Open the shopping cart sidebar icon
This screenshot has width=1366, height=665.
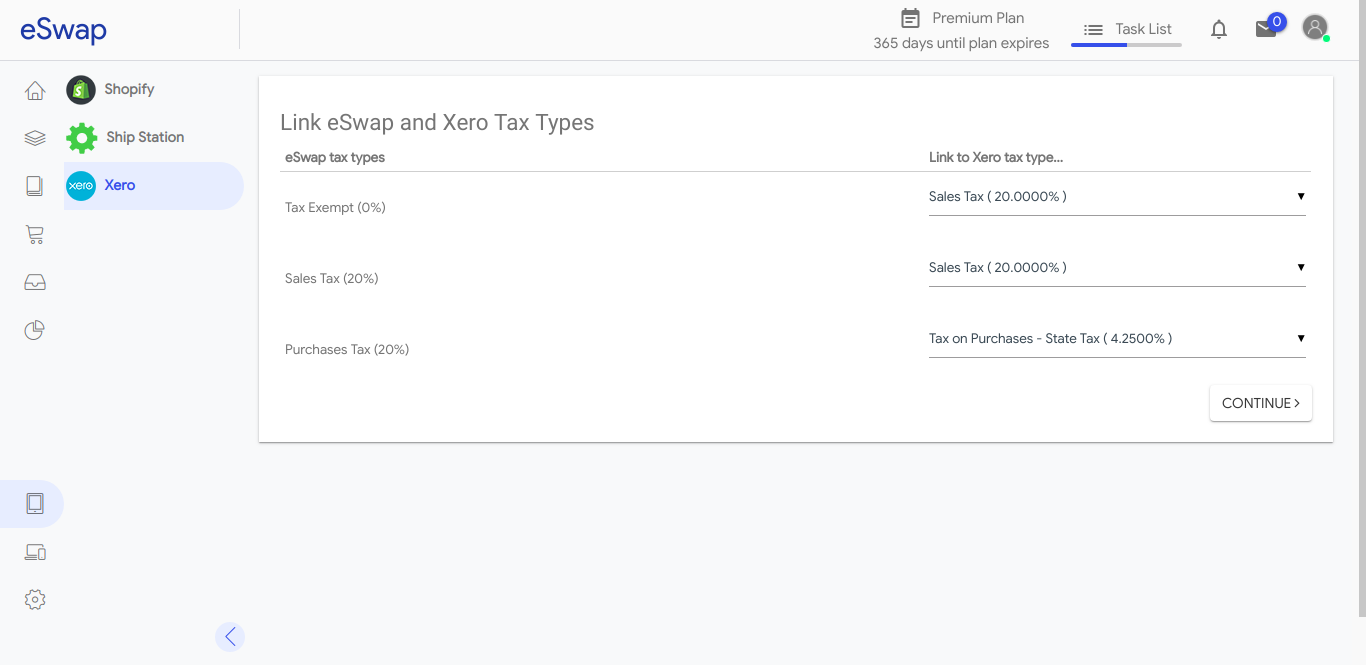coord(35,234)
